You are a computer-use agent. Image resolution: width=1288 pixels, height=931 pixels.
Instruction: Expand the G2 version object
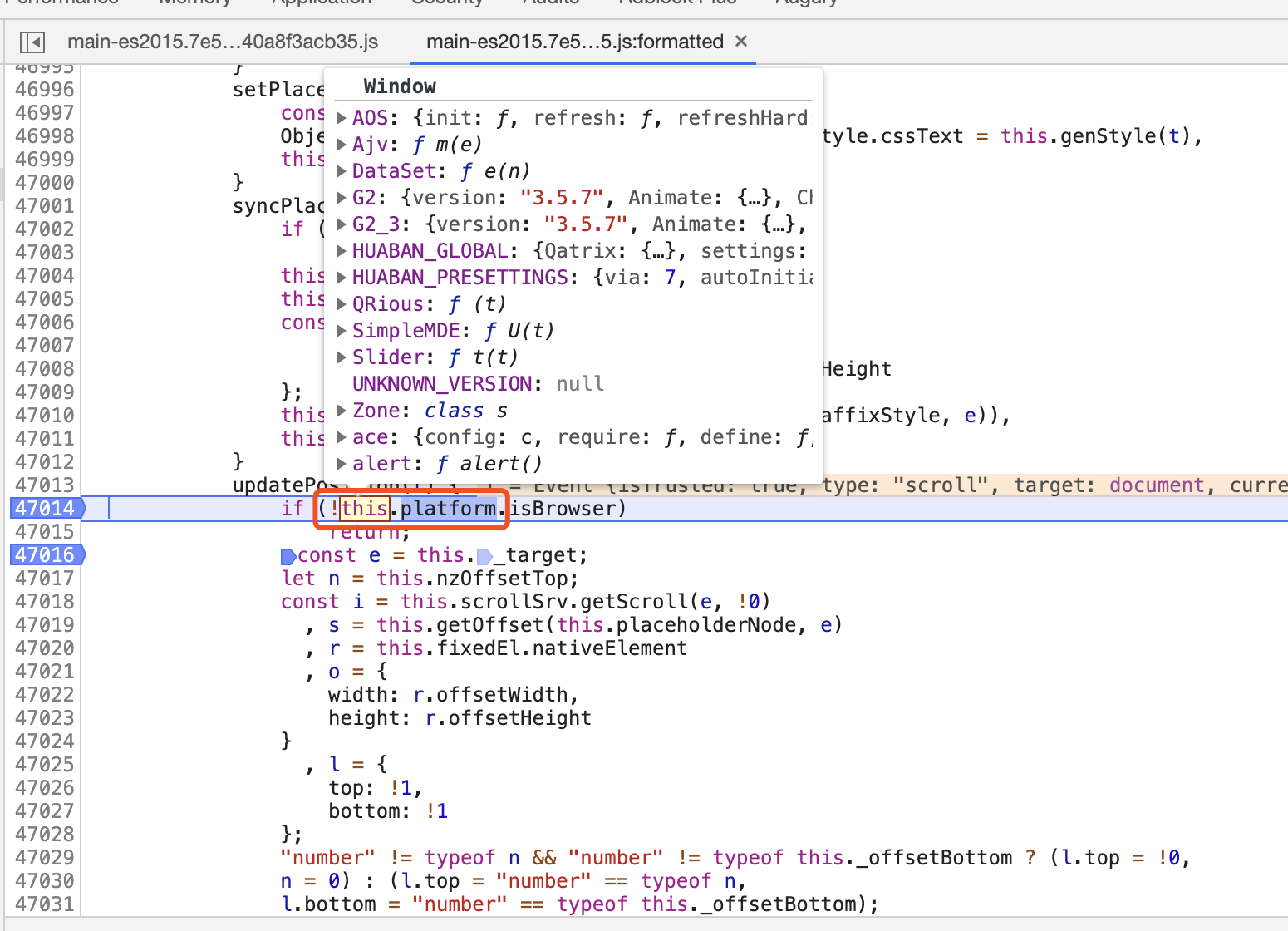[342, 197]
